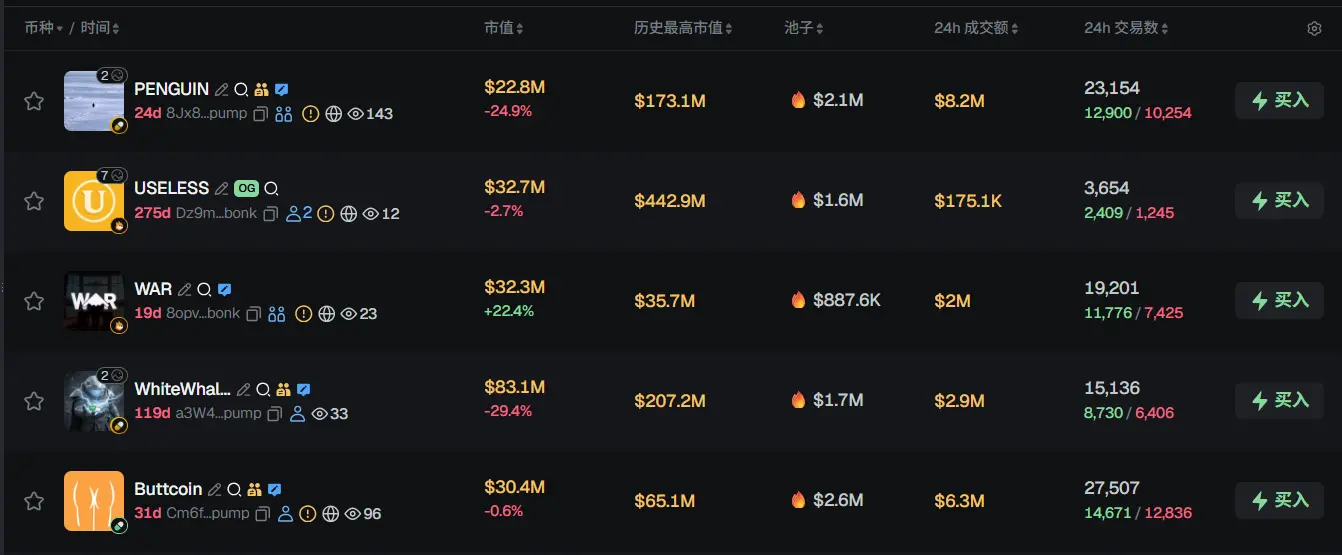Open USELESS website globe icon
The width and height of the screenshot is (1342, 555).
pyautogui.click(x=348, y=214)
